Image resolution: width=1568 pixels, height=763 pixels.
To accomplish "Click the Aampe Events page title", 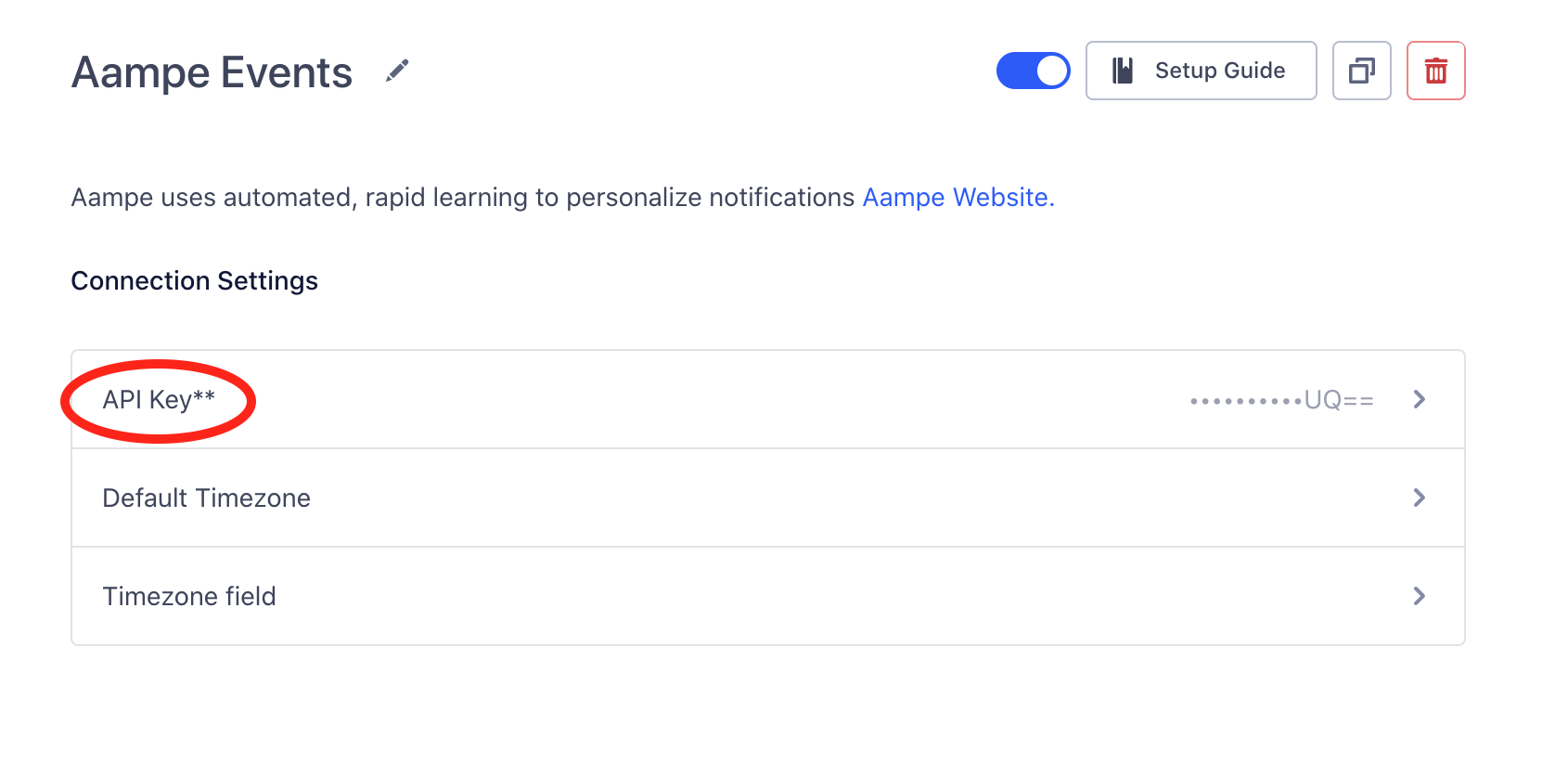I will [212, 72].
